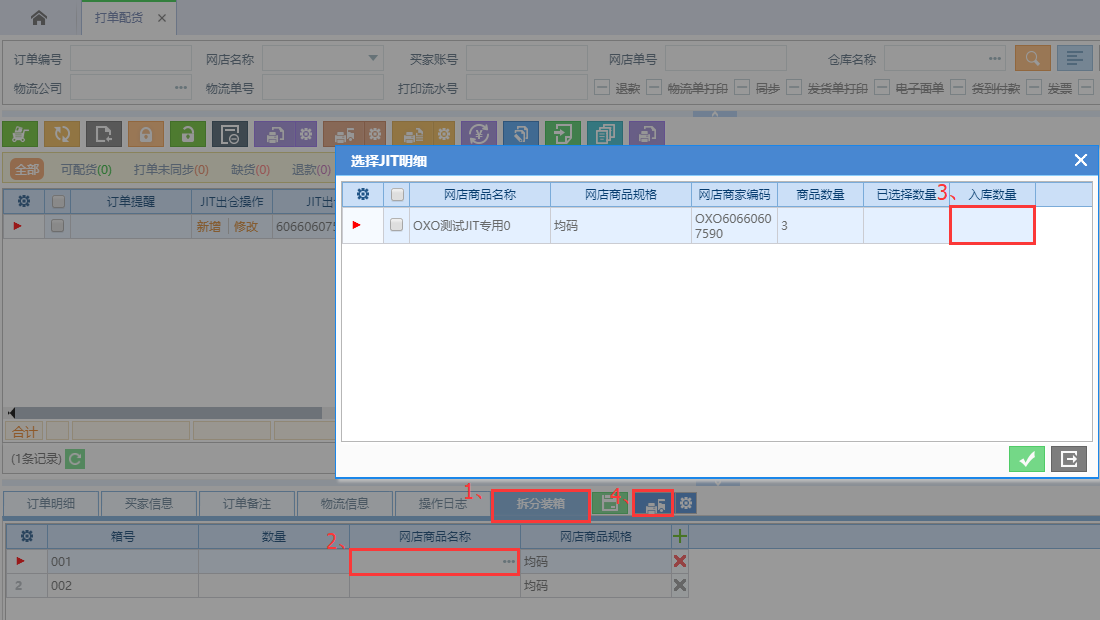This screenshot has height=620, width=1100.
Task: Select the 可配货(0) status filter
Action: [86, 169]
